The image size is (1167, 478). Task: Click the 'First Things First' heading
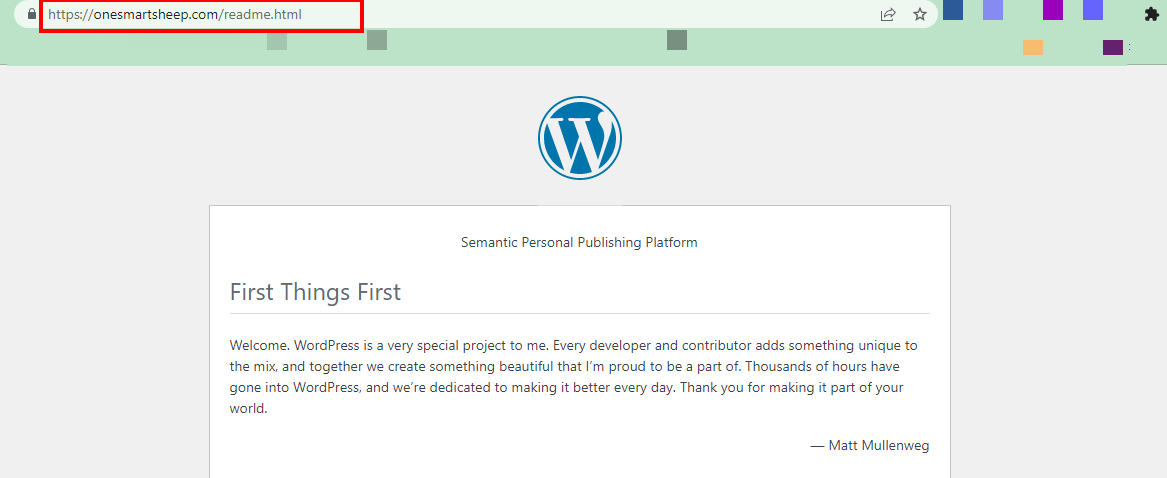(316, 292)
